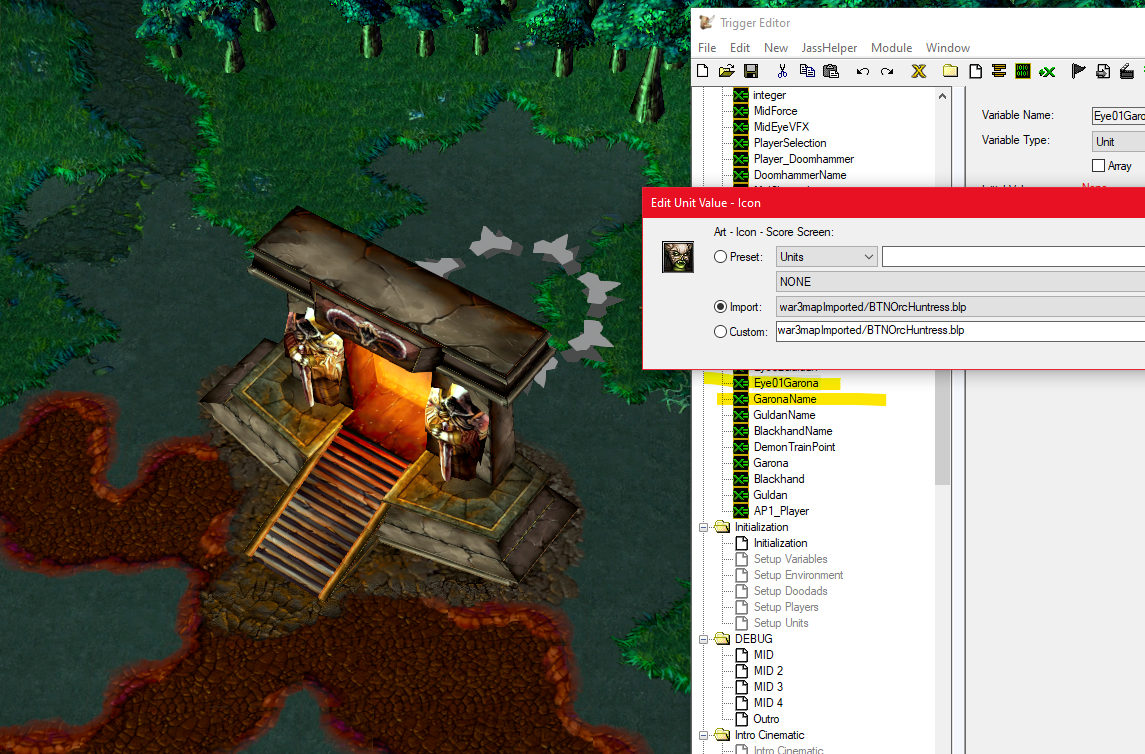
Task: Paste using the clipboard icon
Action: point(831,71)
